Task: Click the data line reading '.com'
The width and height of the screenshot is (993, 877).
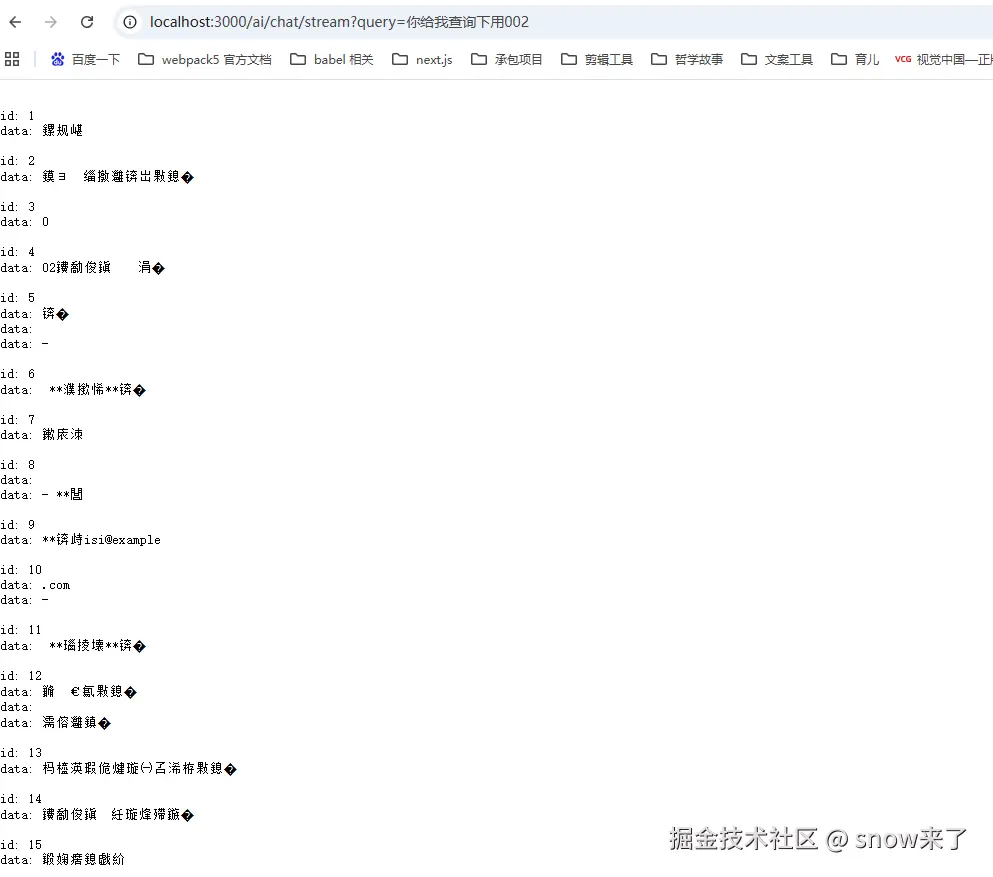Action: 35,586
